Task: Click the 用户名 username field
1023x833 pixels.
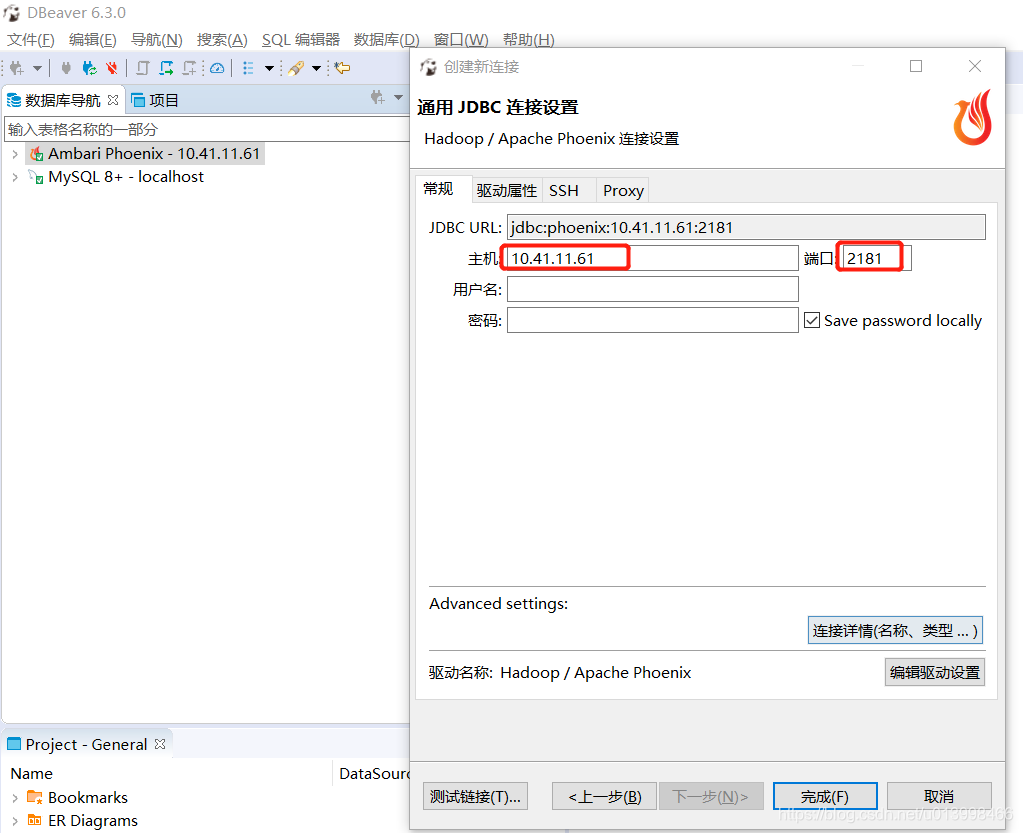Action: pyautogui.click(x=652, y=289)
